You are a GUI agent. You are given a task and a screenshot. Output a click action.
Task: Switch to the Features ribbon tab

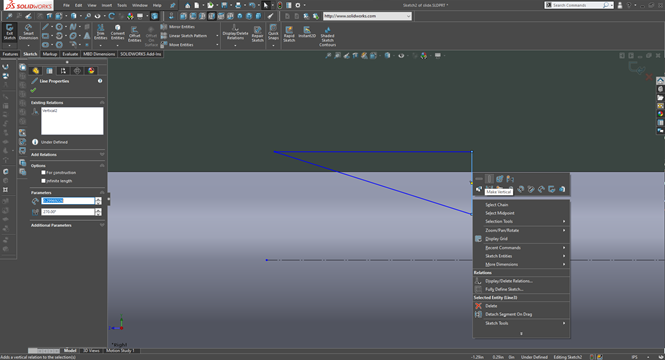click(x=10, y=54)
